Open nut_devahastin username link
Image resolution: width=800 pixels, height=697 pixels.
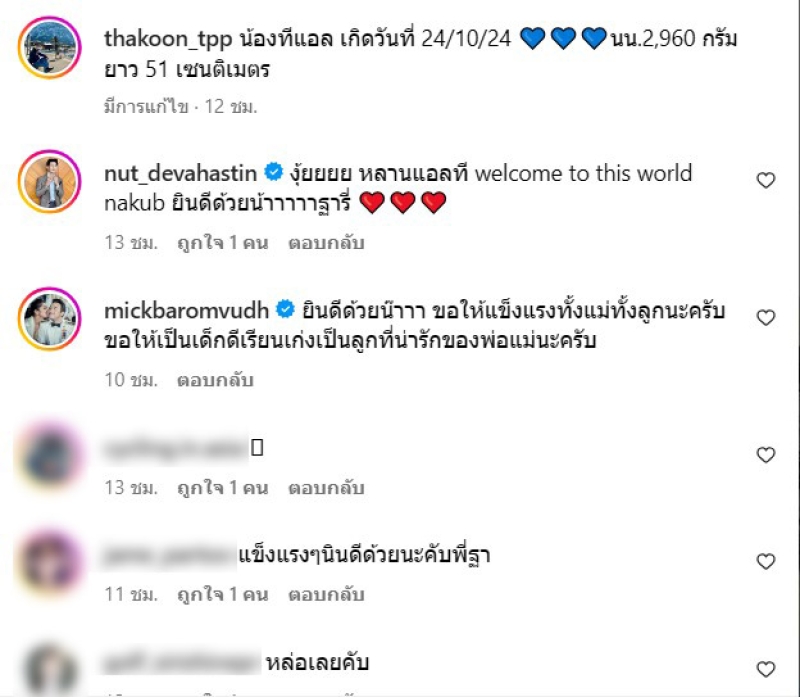181,173
